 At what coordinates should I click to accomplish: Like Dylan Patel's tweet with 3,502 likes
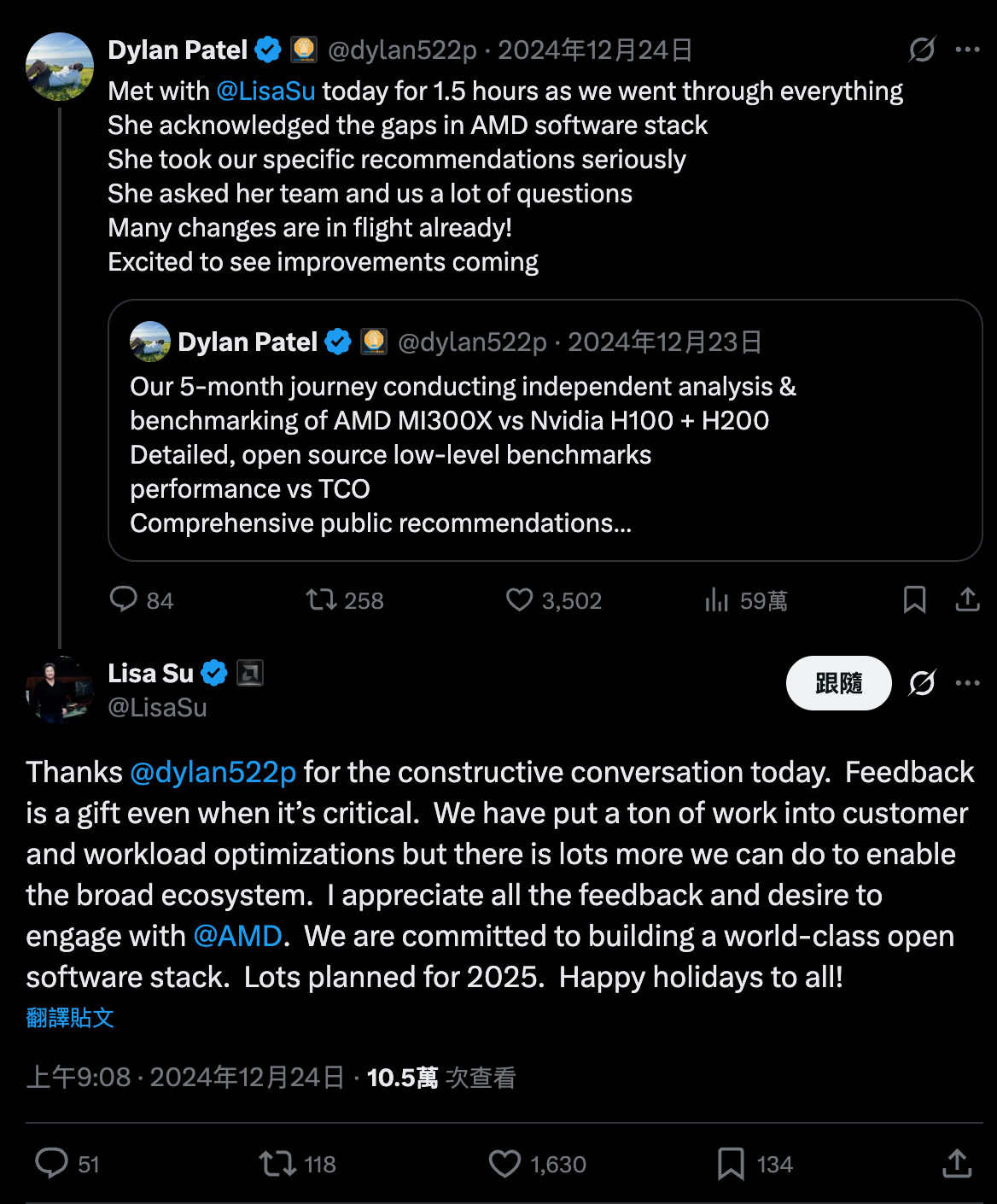[519, 599]
